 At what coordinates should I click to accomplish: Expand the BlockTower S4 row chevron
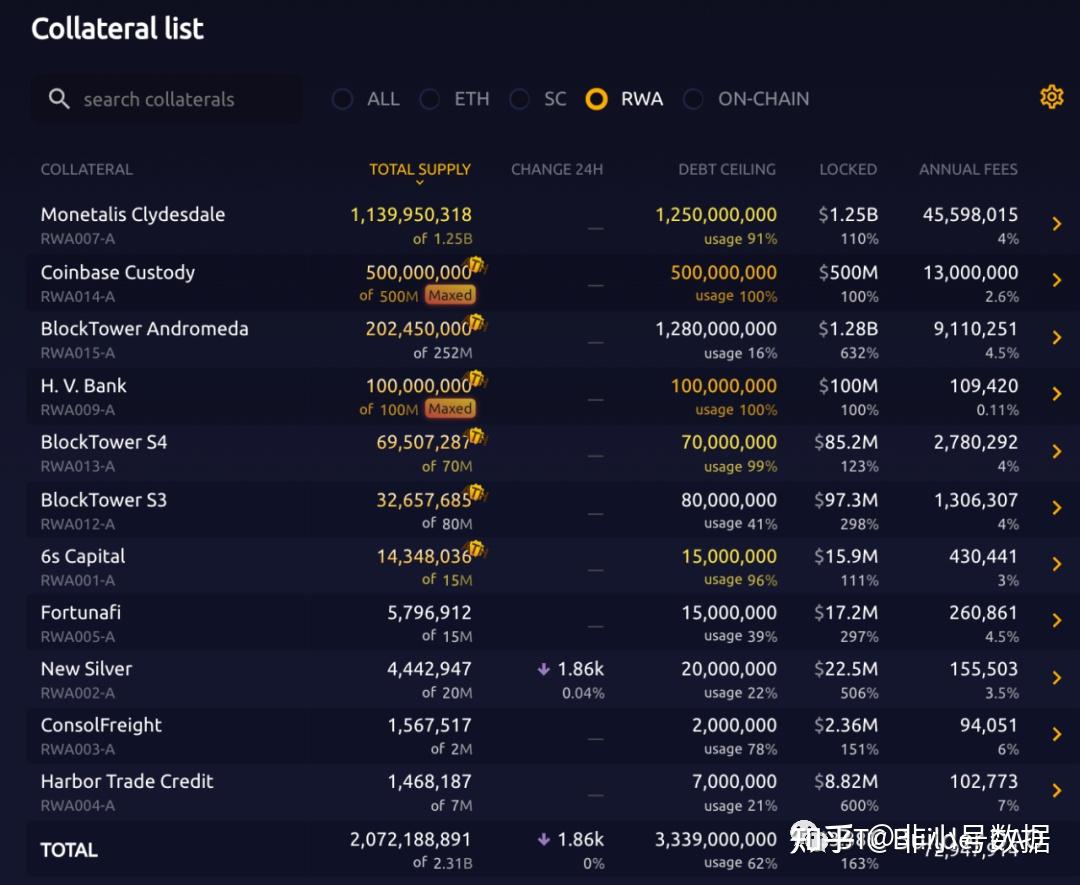tap(1057, 451)
